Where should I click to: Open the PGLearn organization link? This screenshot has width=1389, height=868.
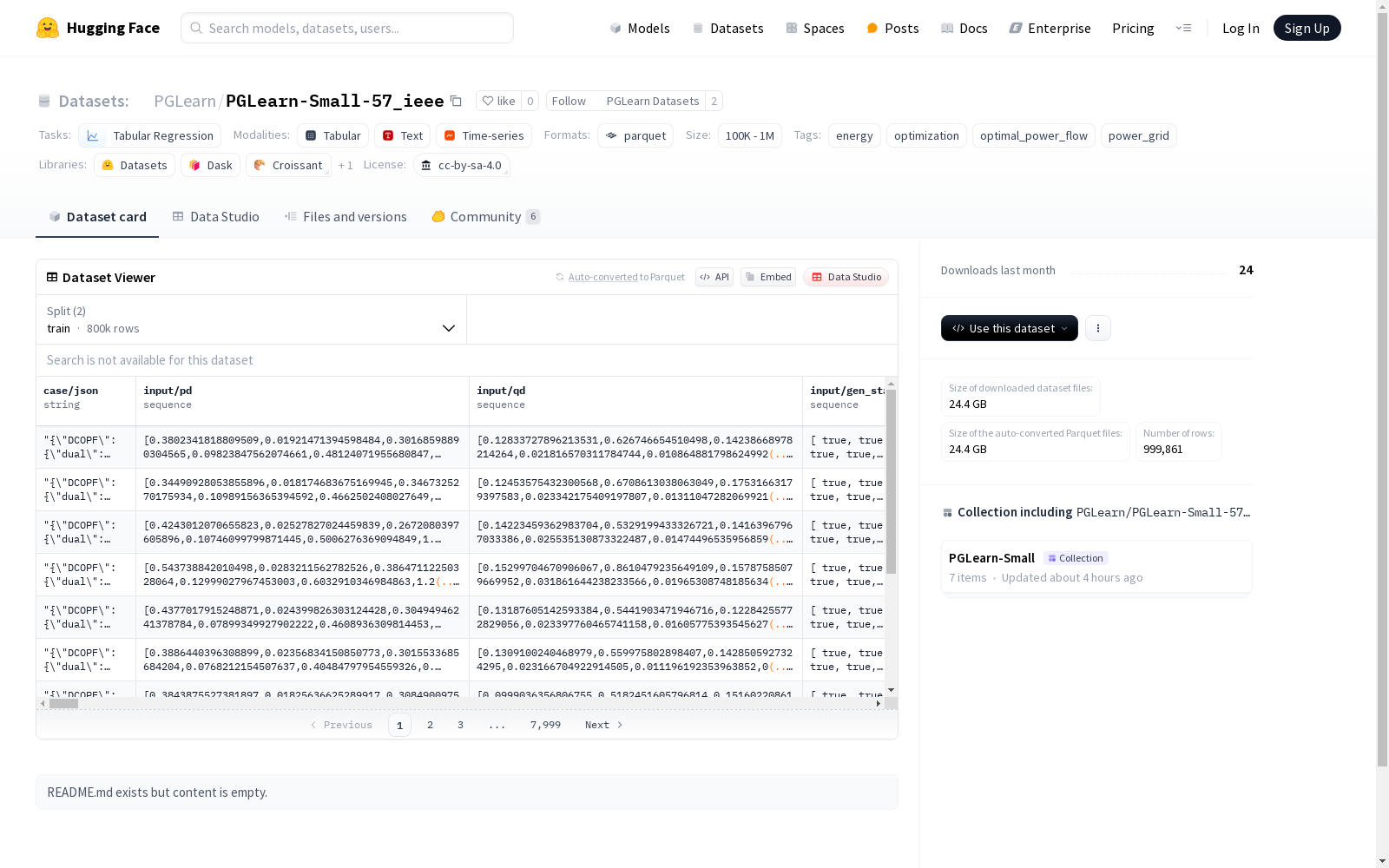pyautogui.click(x=185, y=101)
